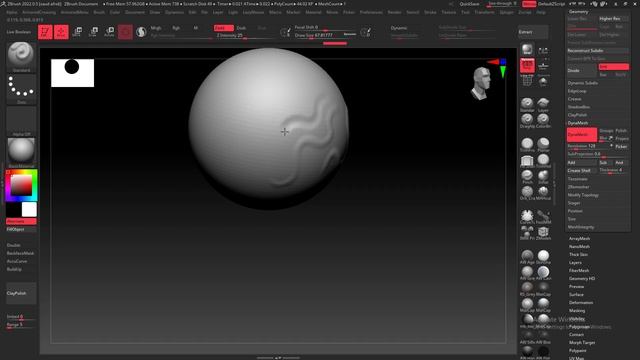Toggle Live Boolean rendering
This screenshot has height=360, width=640.
[x=19, y=32]
